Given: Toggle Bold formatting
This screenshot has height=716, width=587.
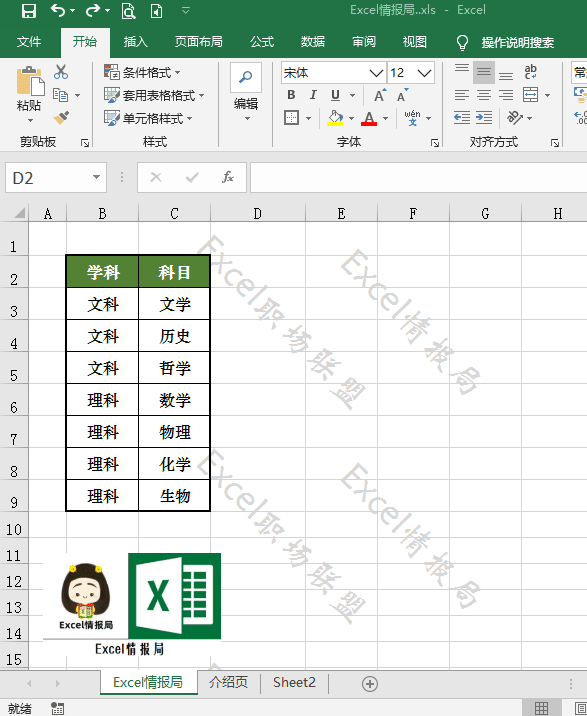Looking at the screenshot, I should (291, 95).
